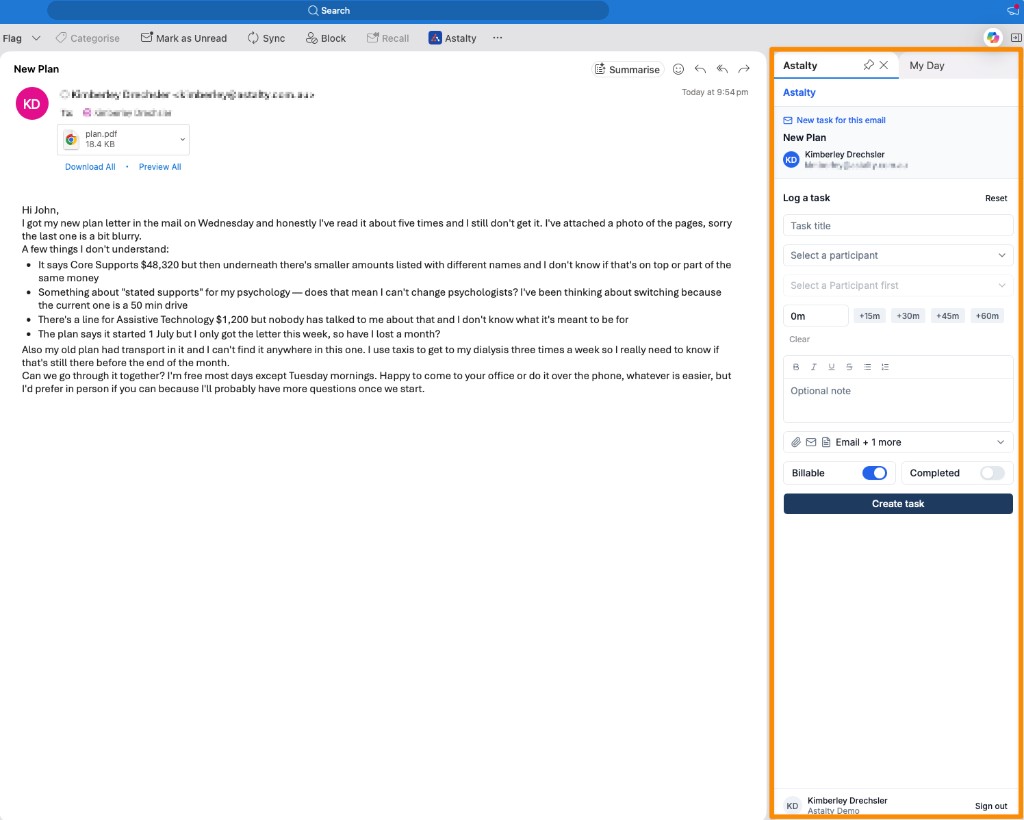Open the plan.pdf attachment
This screenshot has height=820, width=1024.
click(116, 139)
